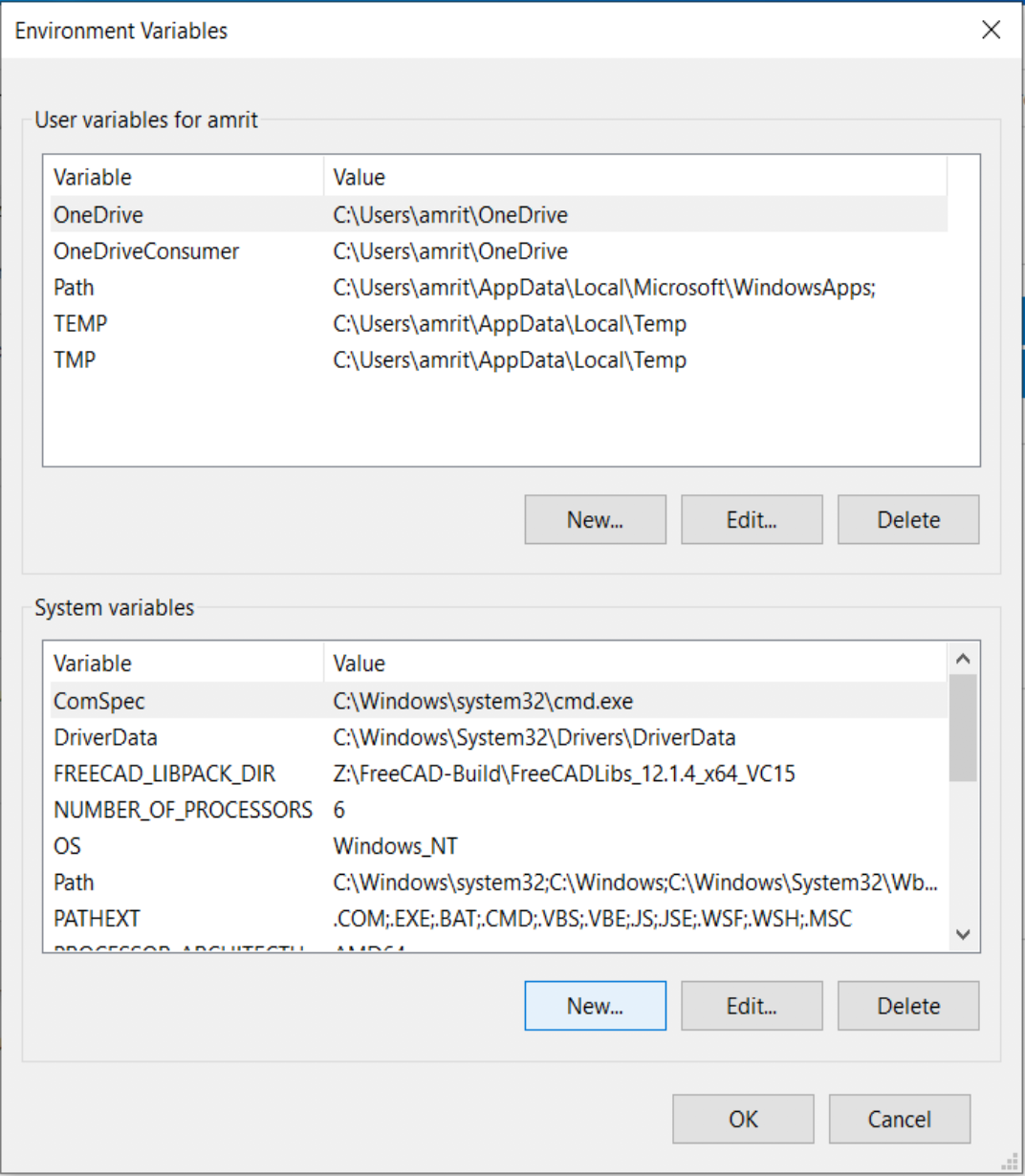Click system variables scrollbar thumb
Image resolution: width=1025 pixels, height=1176 pixels.
pos(963,729)
